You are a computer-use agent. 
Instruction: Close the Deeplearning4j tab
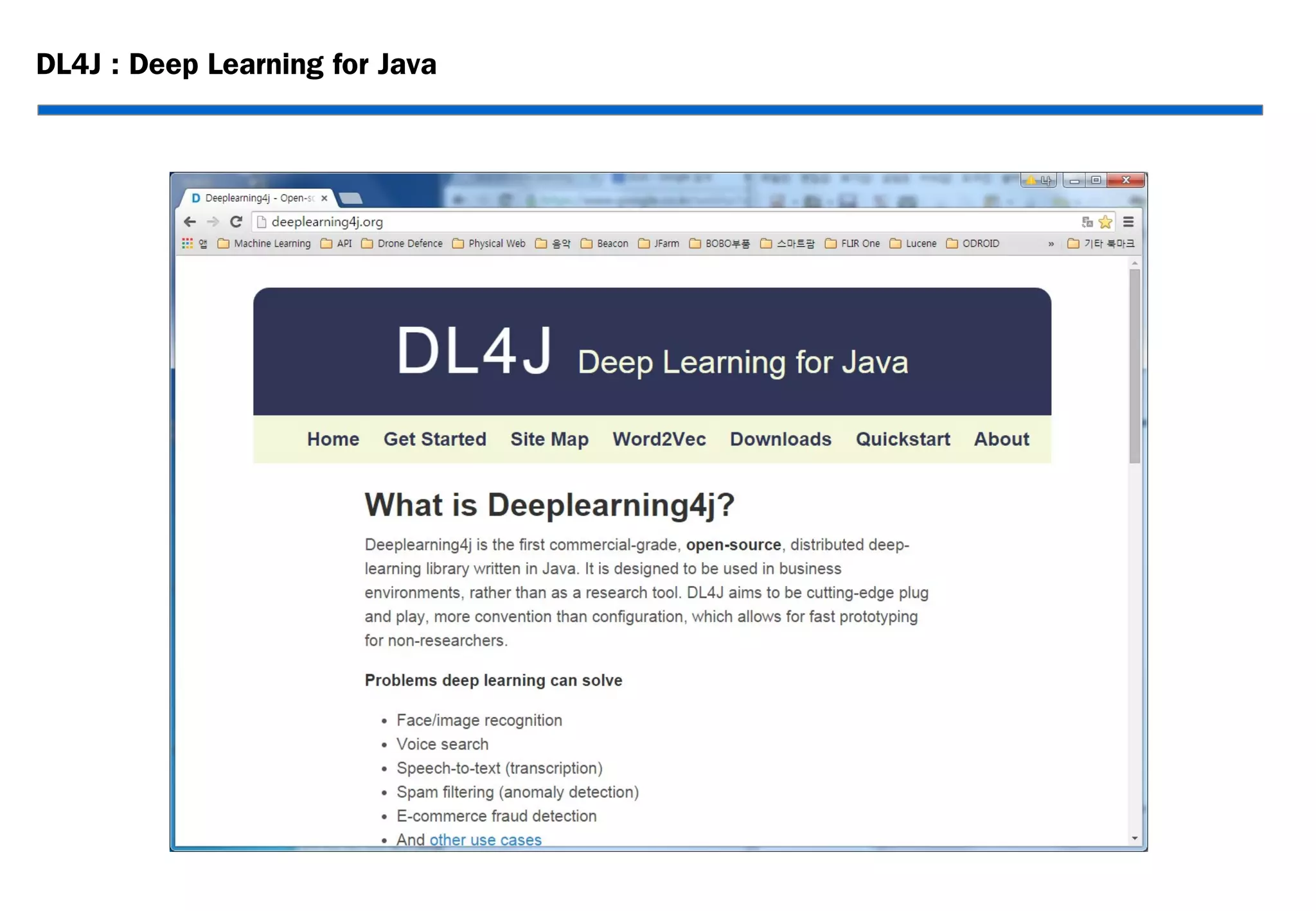click(x=325, y=198)
